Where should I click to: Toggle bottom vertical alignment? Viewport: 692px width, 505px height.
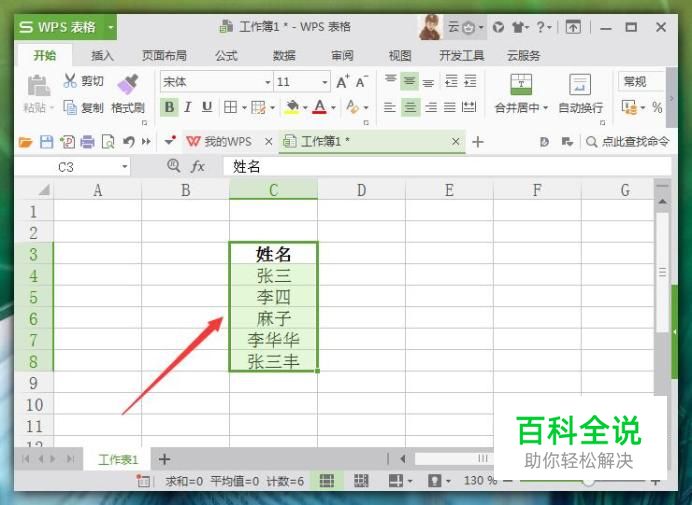[x=429, y=82]
